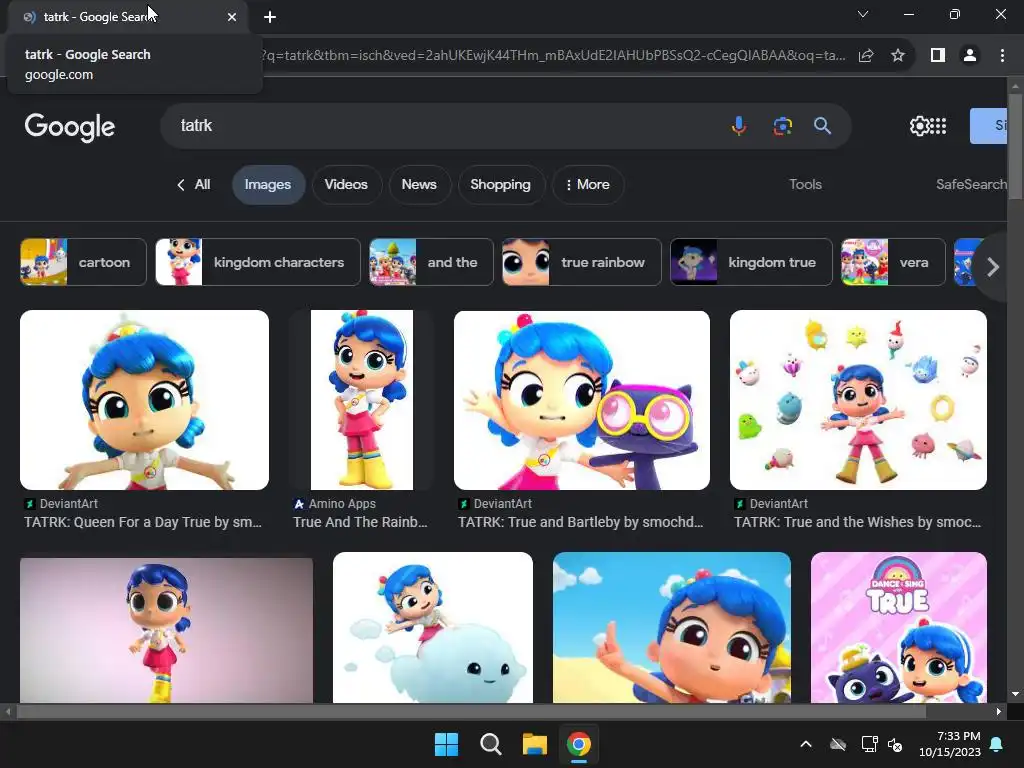Open the muted volume tray icon

coord(895,744)
